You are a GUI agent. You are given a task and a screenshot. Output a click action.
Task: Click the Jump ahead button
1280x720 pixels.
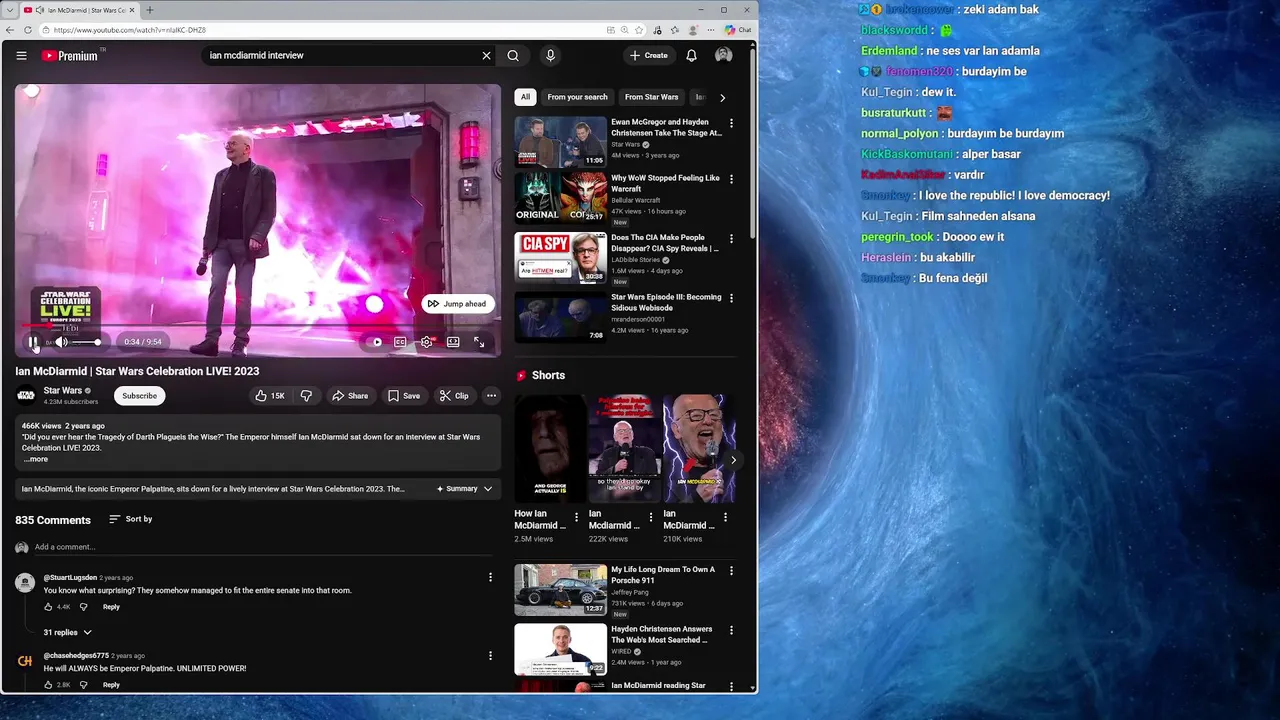pyautogui.click(x=458, y=304)
